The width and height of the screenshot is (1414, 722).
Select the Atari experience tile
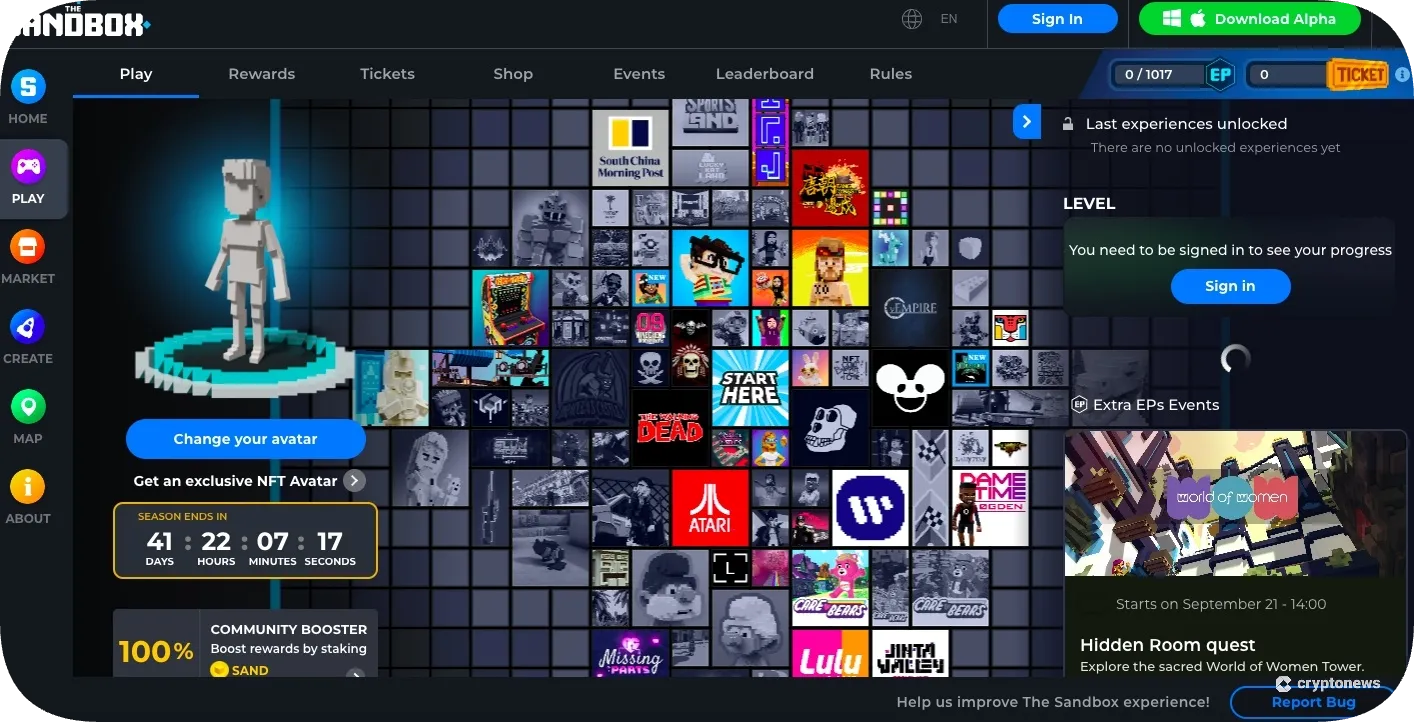(709, 508)
